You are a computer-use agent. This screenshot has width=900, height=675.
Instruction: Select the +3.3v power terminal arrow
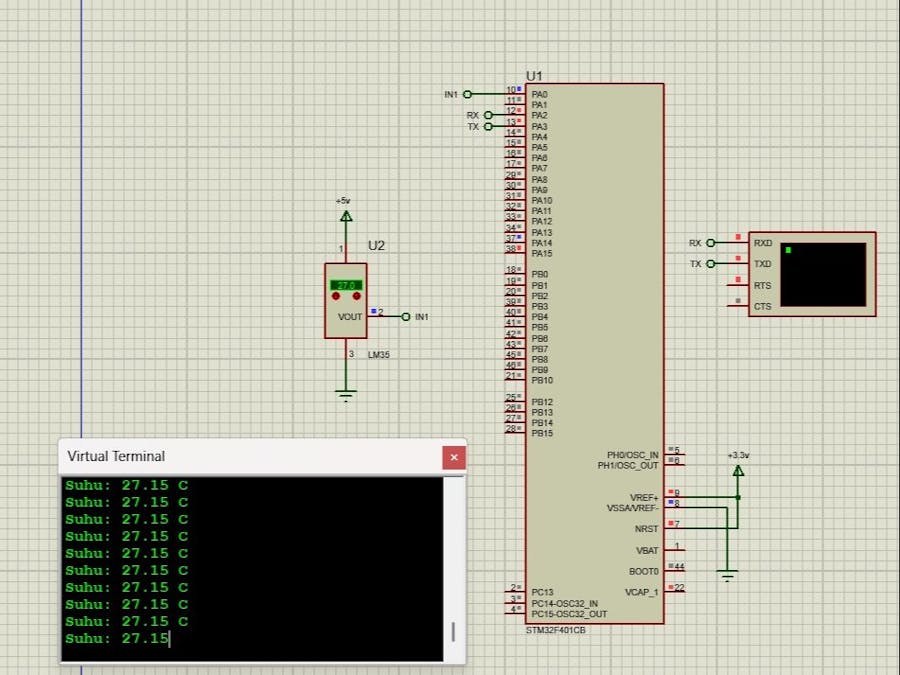pyautogui.click(x=738, y=470)
